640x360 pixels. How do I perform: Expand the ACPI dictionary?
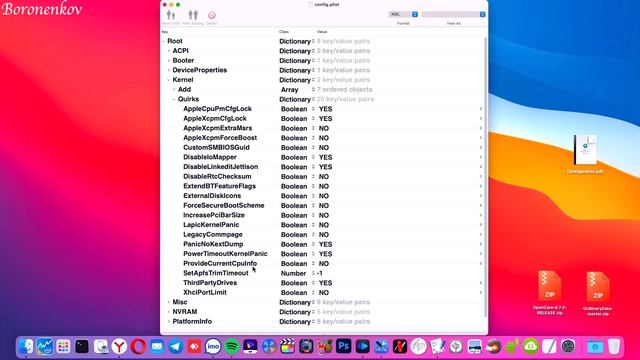click(169, 51)
